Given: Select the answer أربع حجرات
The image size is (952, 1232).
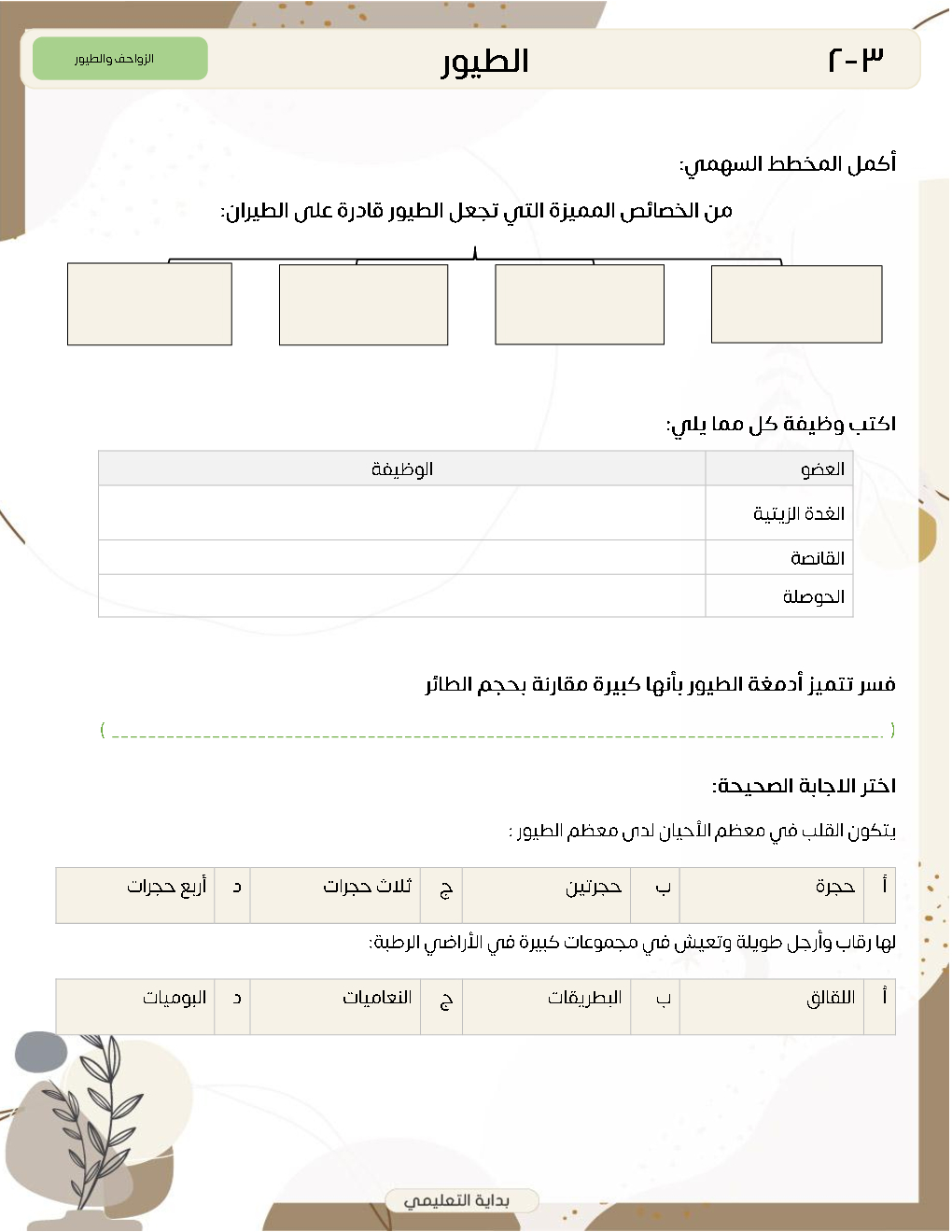Looking at the screenshot, I should pyautogui.click(x=167, y=887).
